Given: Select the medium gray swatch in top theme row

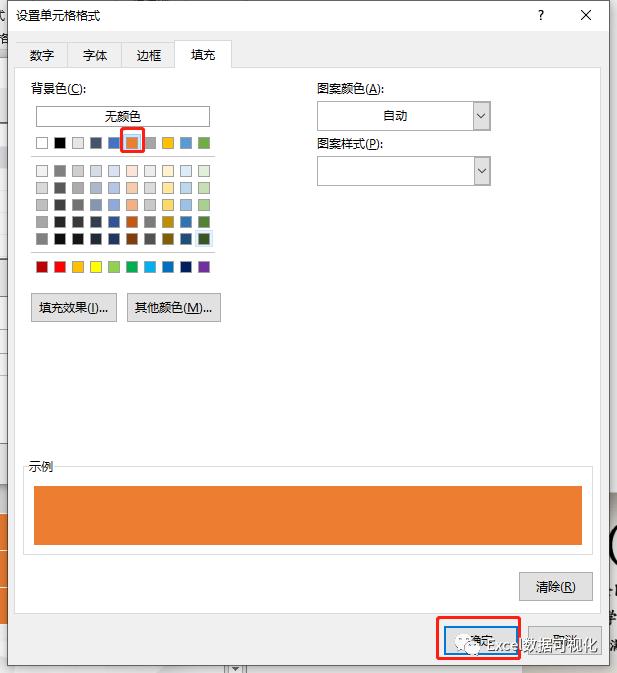Looking at the screenshot, I should click(150, 143).
